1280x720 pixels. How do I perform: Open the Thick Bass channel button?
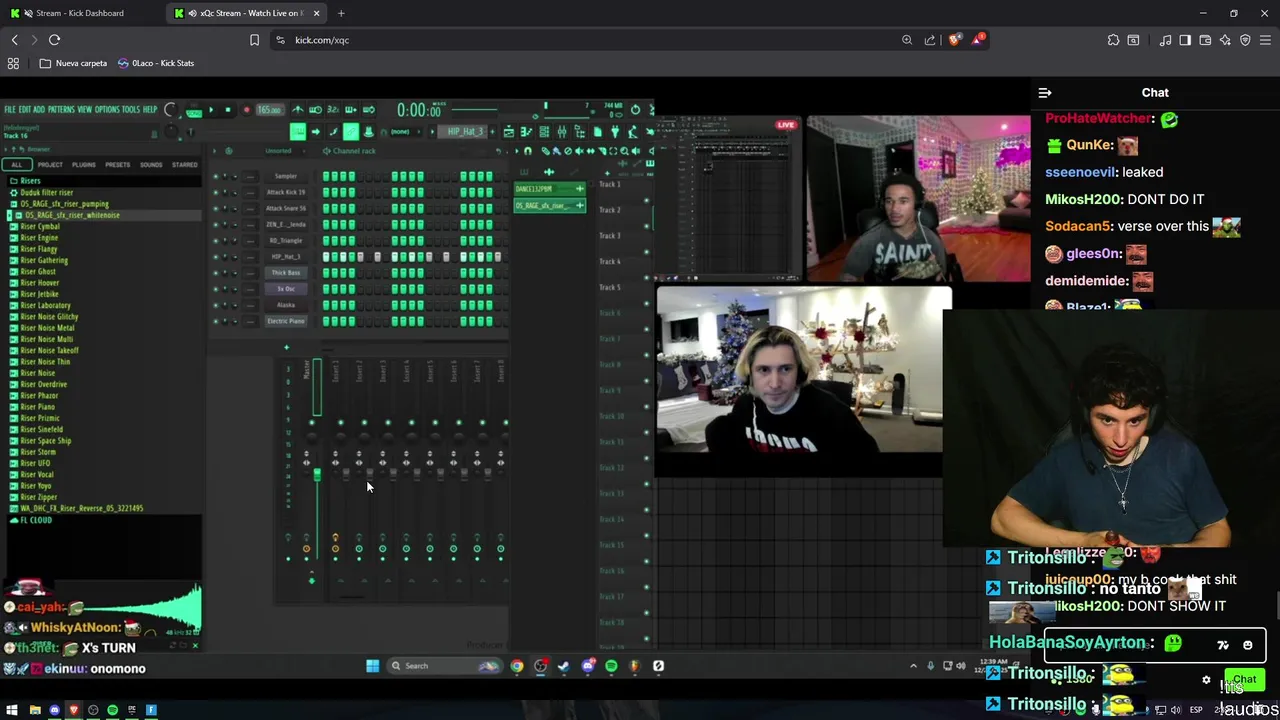click(x=286, y=272)
